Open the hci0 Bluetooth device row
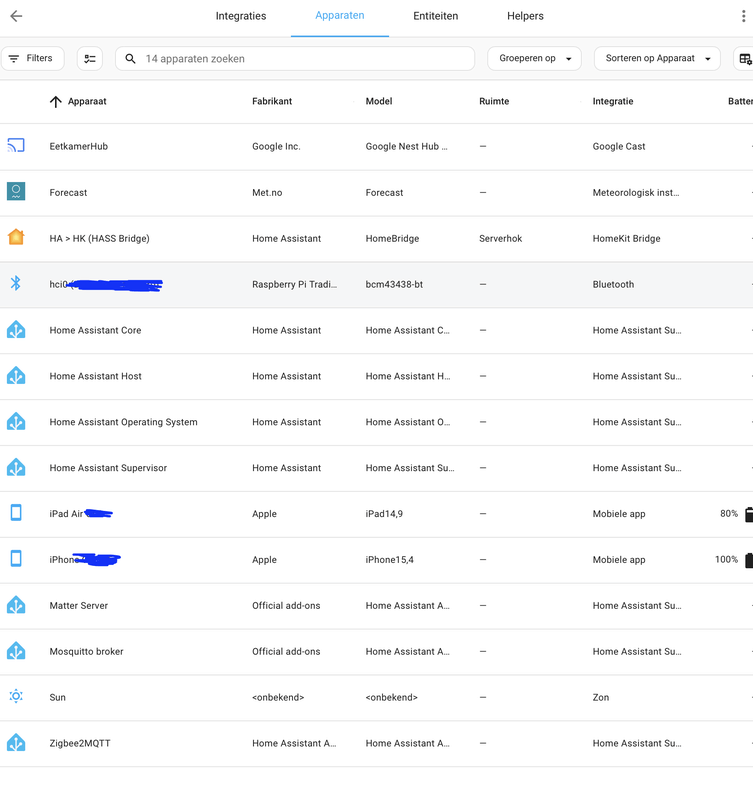753x800 pixels. [376, 284]
